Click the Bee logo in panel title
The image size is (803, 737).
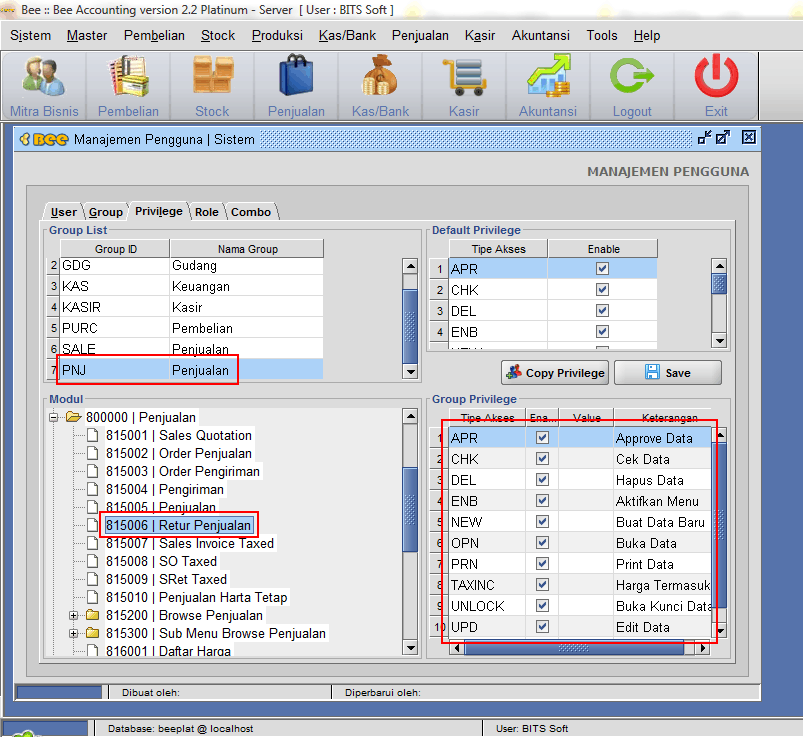[x=44, y=139]
